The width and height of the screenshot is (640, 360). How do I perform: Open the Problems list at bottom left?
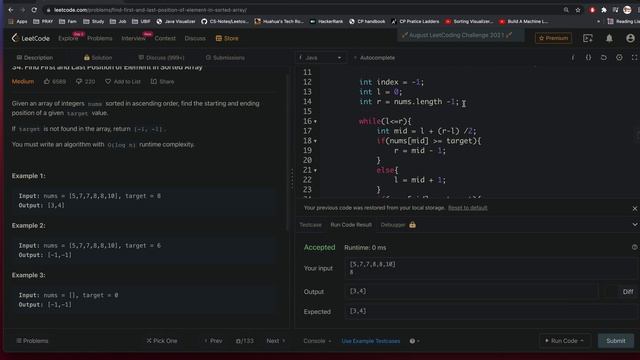click(32, 341)
